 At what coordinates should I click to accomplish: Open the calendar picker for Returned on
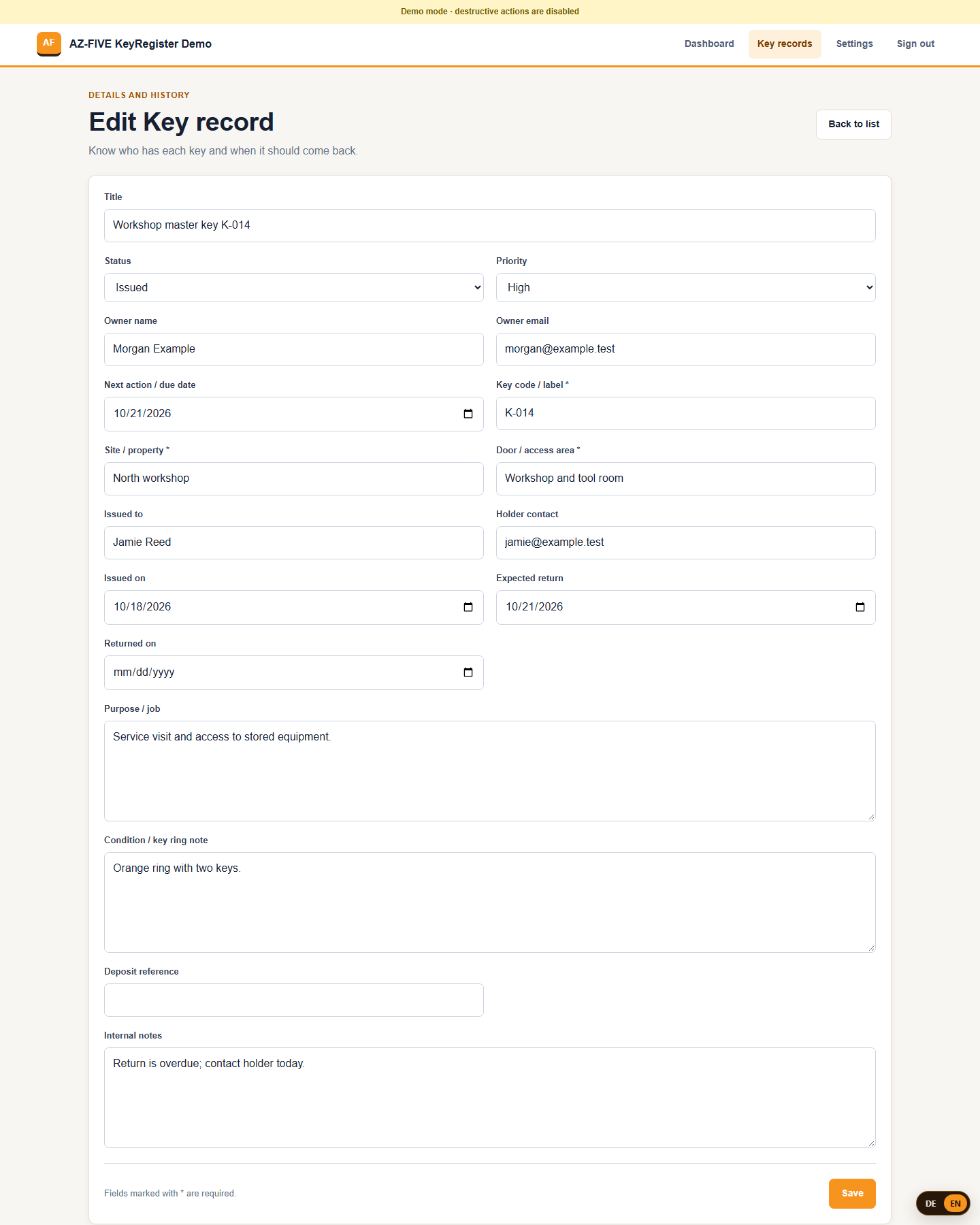468,672
